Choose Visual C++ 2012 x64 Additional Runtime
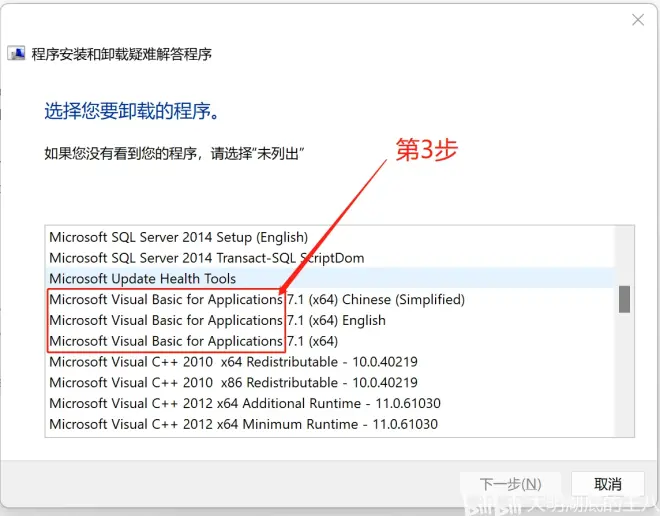This screenshot has width=660, height=516. [245, 404]
